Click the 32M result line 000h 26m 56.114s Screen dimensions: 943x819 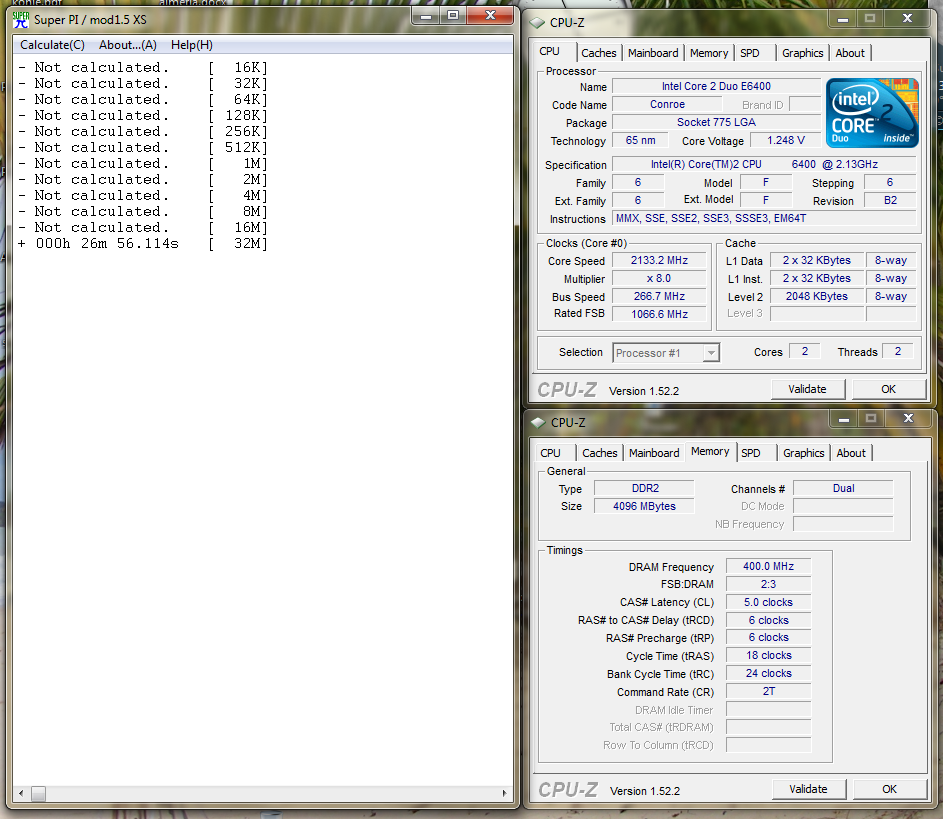point(143,244)
